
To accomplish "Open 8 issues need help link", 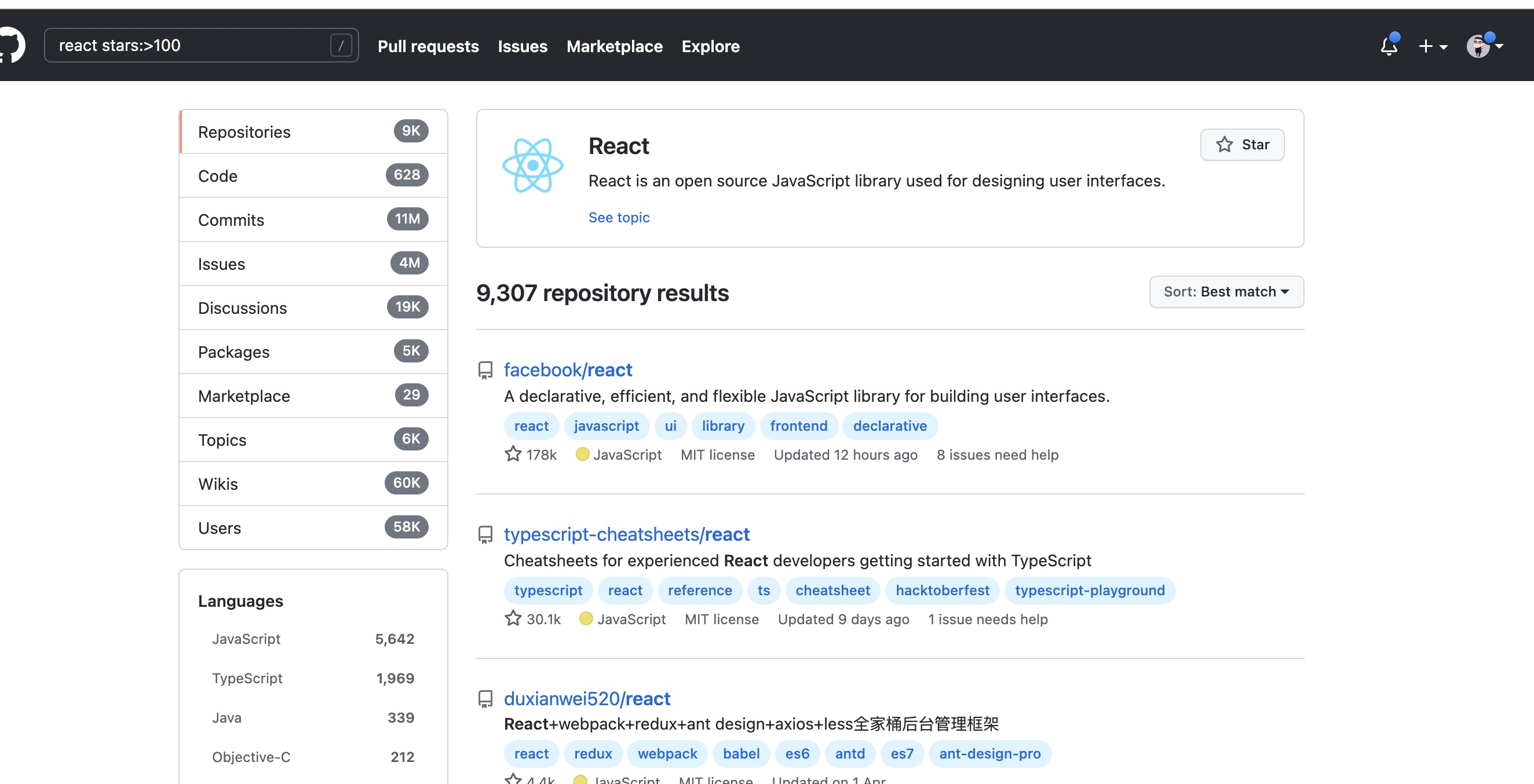I will click(998, 455).
